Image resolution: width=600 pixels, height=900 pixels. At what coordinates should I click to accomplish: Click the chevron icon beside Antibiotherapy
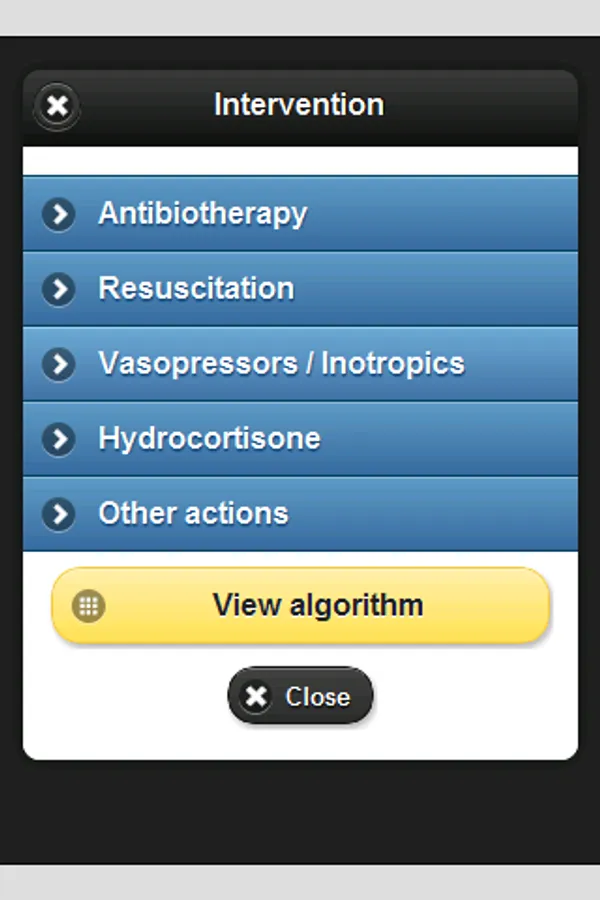click(59, 214)
